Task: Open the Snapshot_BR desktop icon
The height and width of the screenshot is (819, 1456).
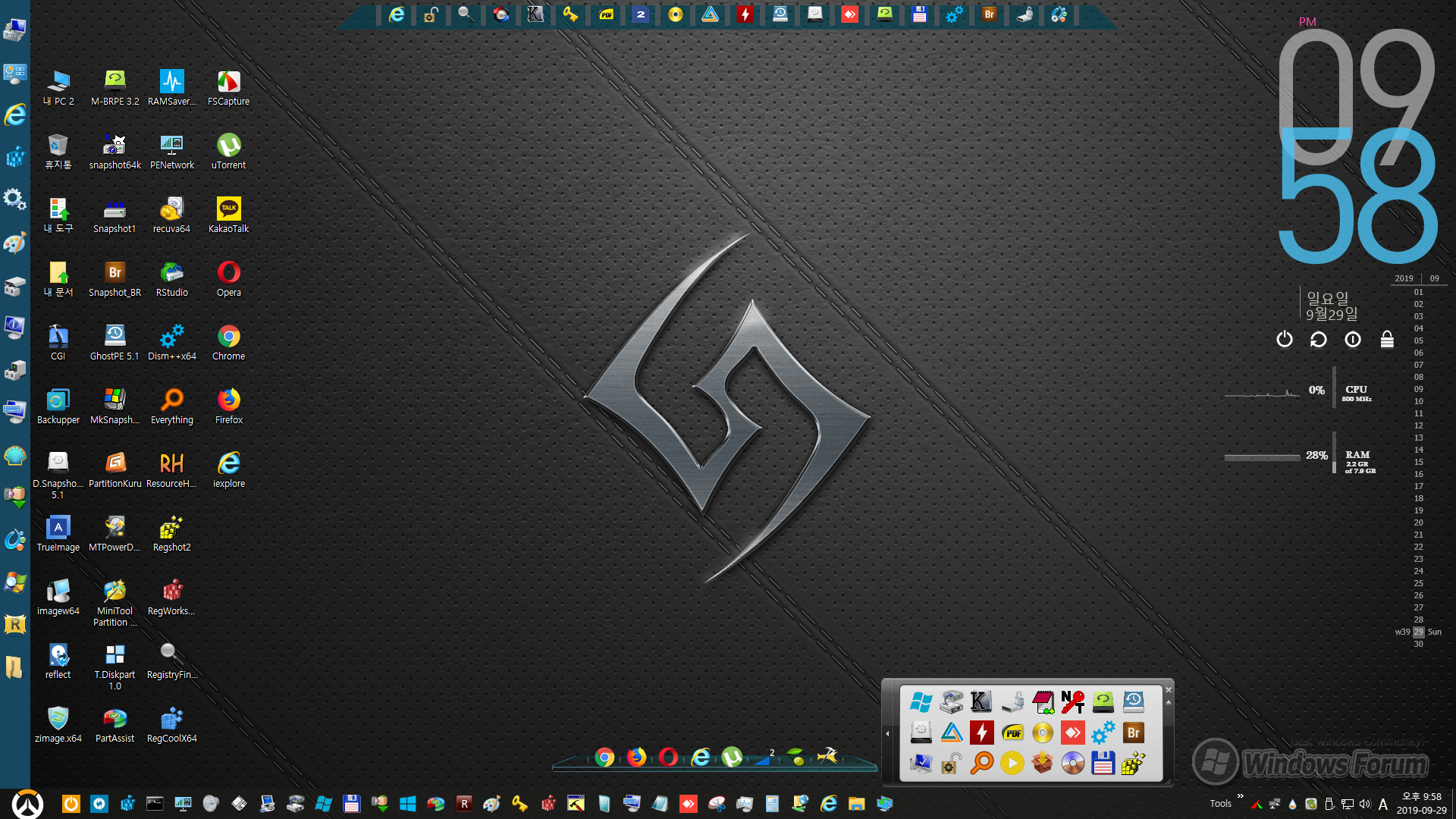Action: 115,278
